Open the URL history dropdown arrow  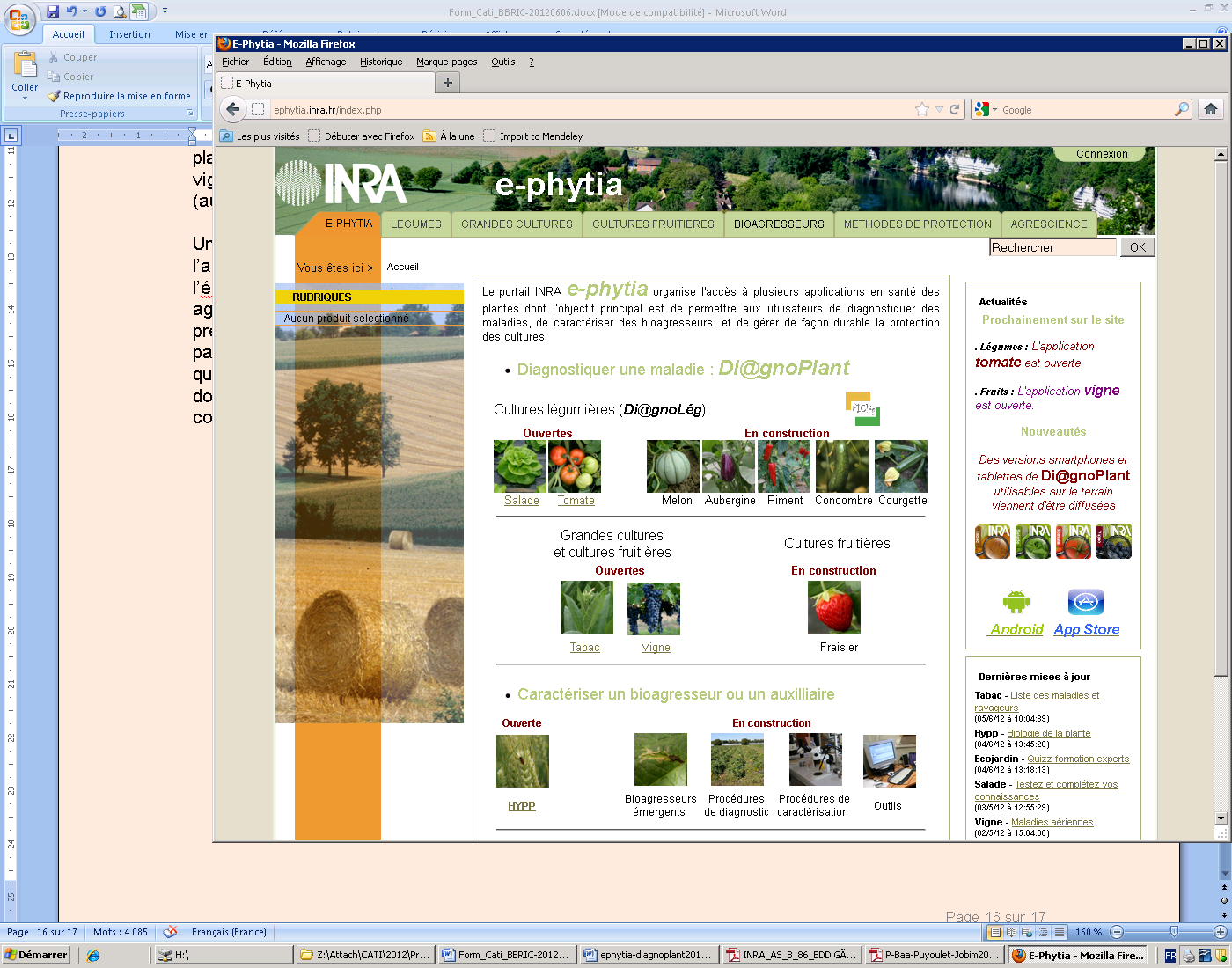coord(939,109)
